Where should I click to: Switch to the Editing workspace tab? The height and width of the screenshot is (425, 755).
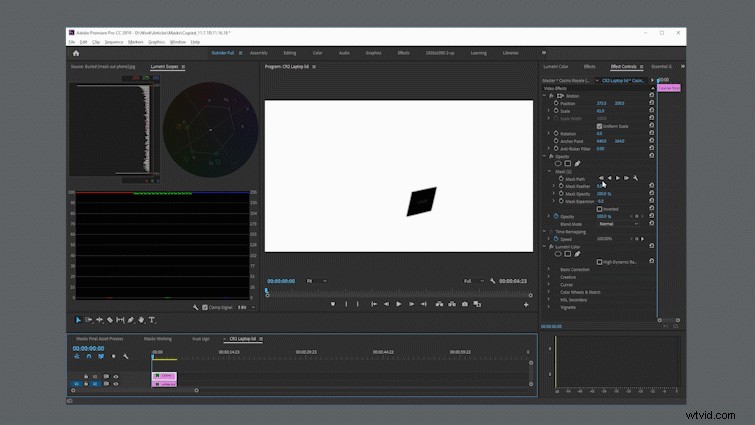tap(289, 53)
